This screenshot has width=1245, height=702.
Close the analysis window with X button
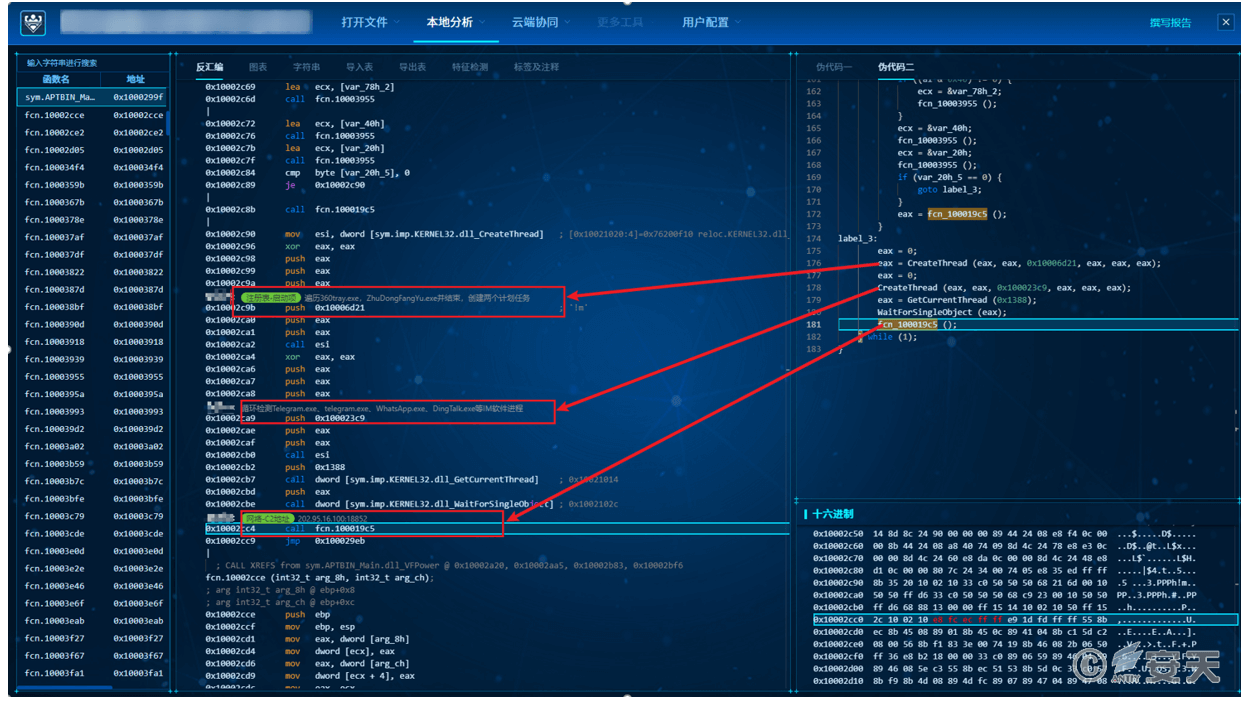(1225, 22)
